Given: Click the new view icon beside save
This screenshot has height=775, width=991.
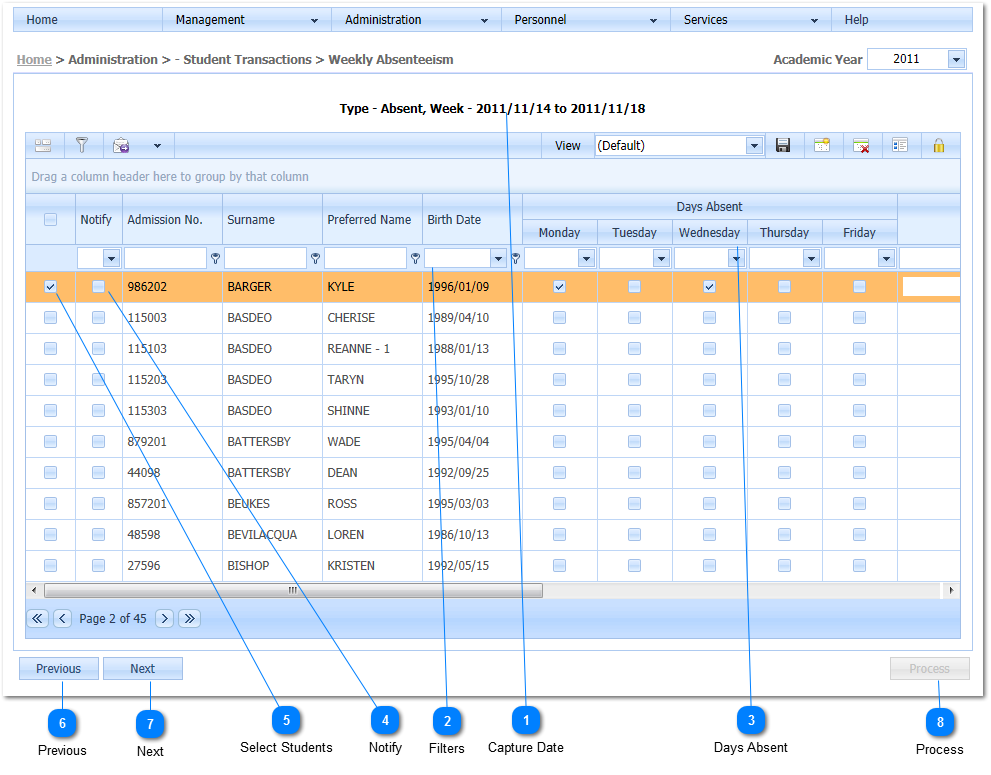Looking at the screenshot, I should point(822,145).
